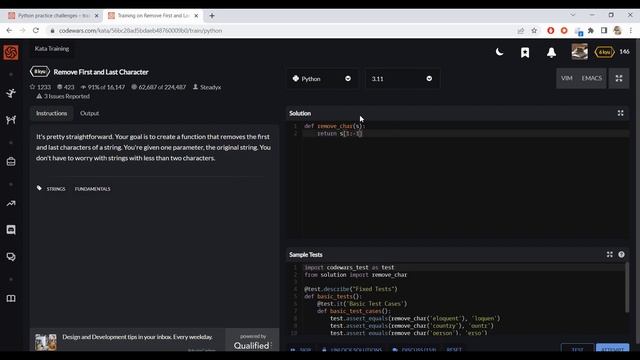Open the 3 Issues Reported link
Screen dimensions: 640x360
tap(63, 96)
